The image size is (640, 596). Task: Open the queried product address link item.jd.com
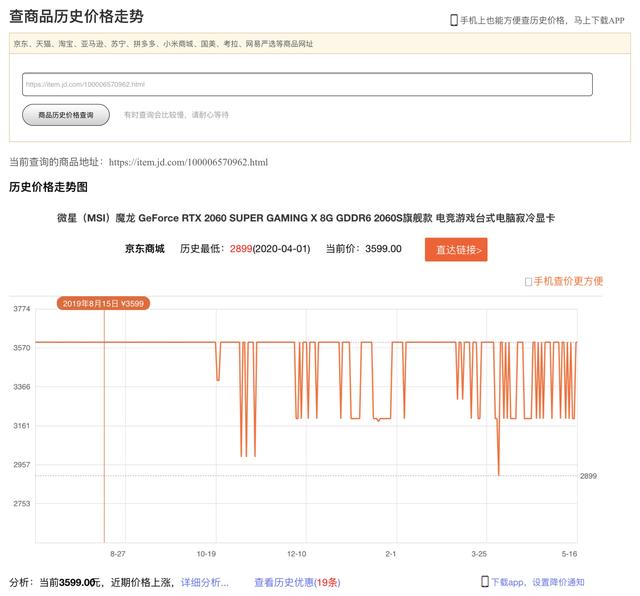pos(188,162)
